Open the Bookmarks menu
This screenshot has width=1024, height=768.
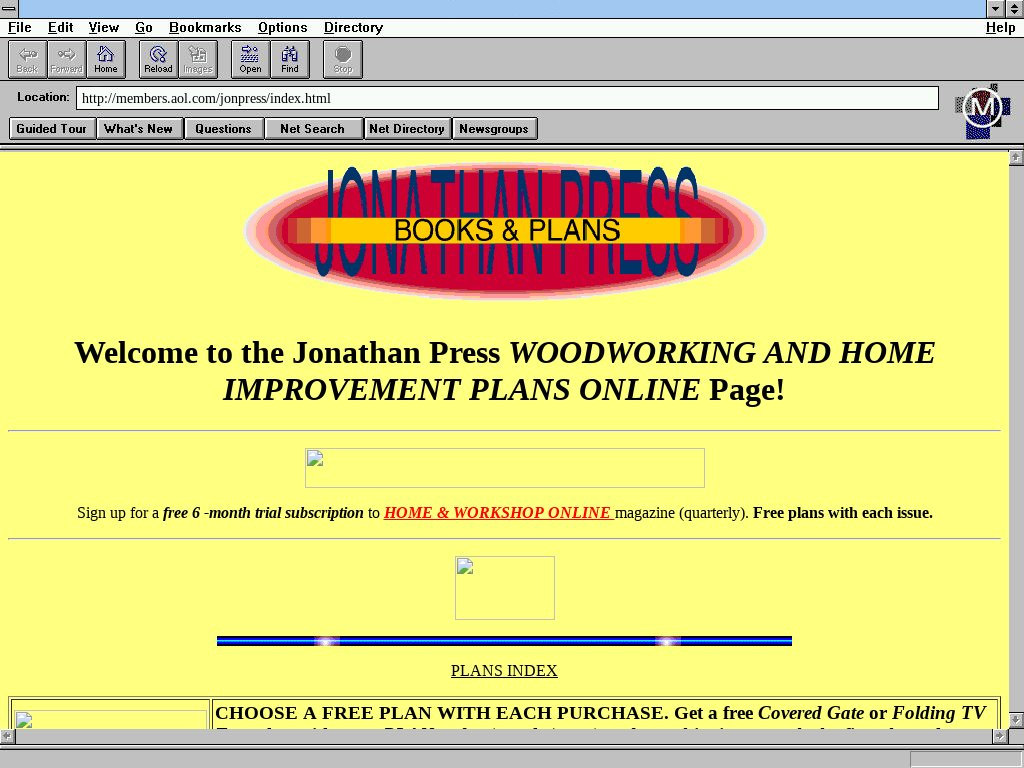click(205, 27)
